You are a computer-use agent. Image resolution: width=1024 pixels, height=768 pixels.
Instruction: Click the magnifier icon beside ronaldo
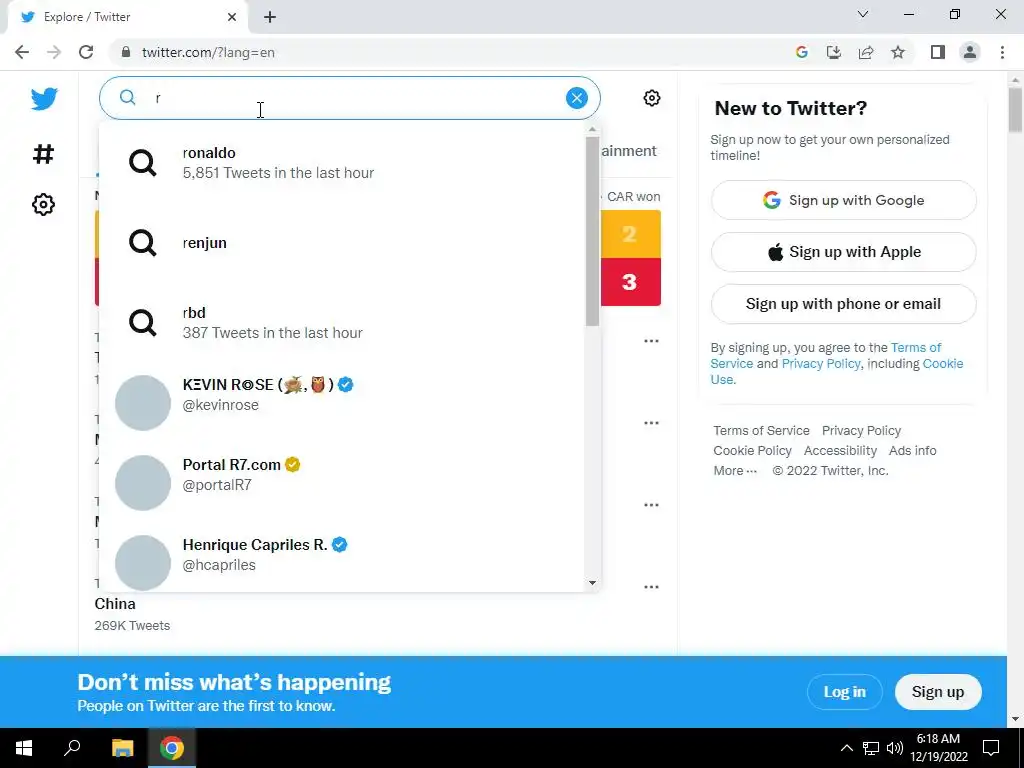142,163
